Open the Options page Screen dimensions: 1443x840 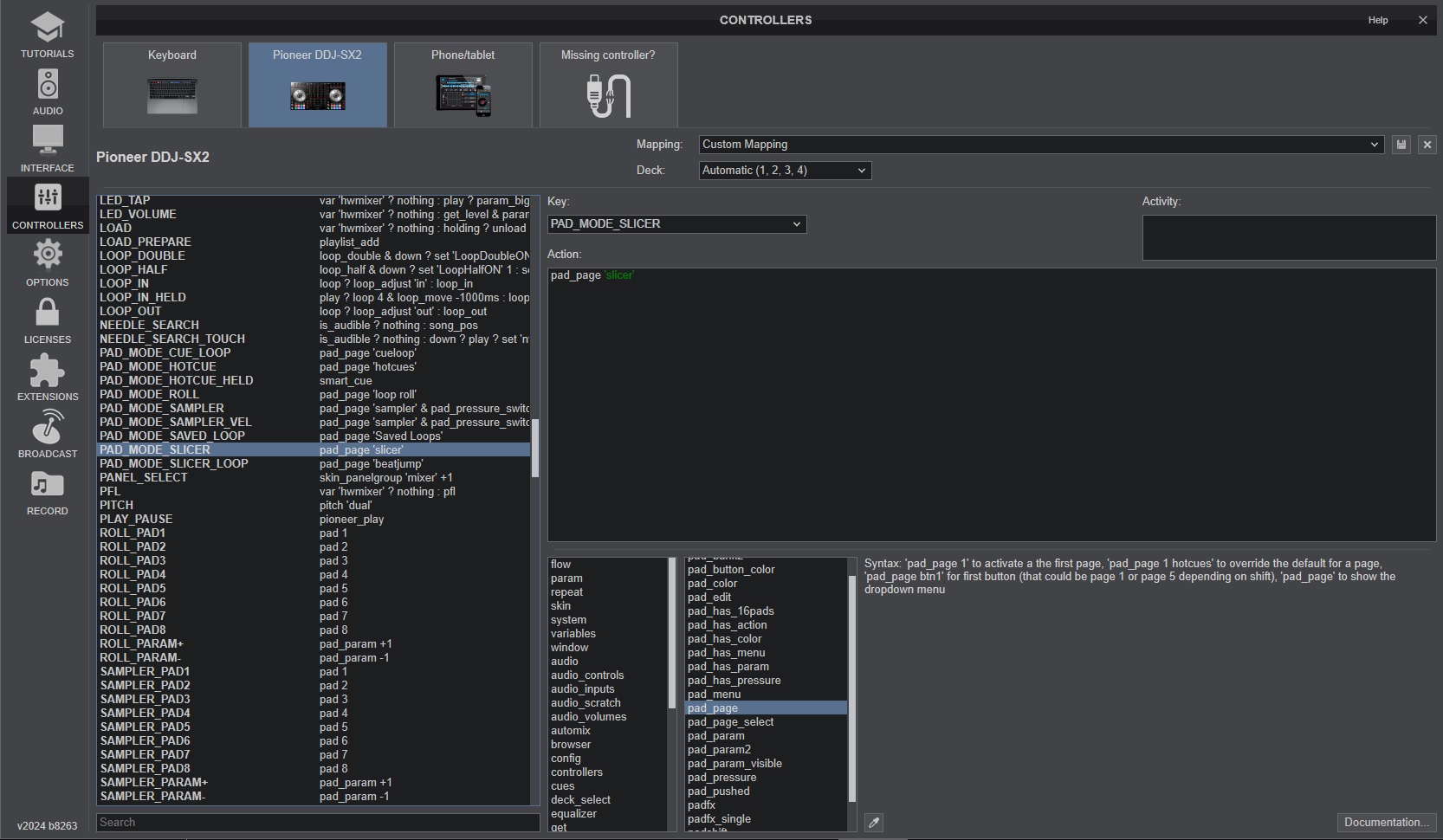(x=48, y=263)
